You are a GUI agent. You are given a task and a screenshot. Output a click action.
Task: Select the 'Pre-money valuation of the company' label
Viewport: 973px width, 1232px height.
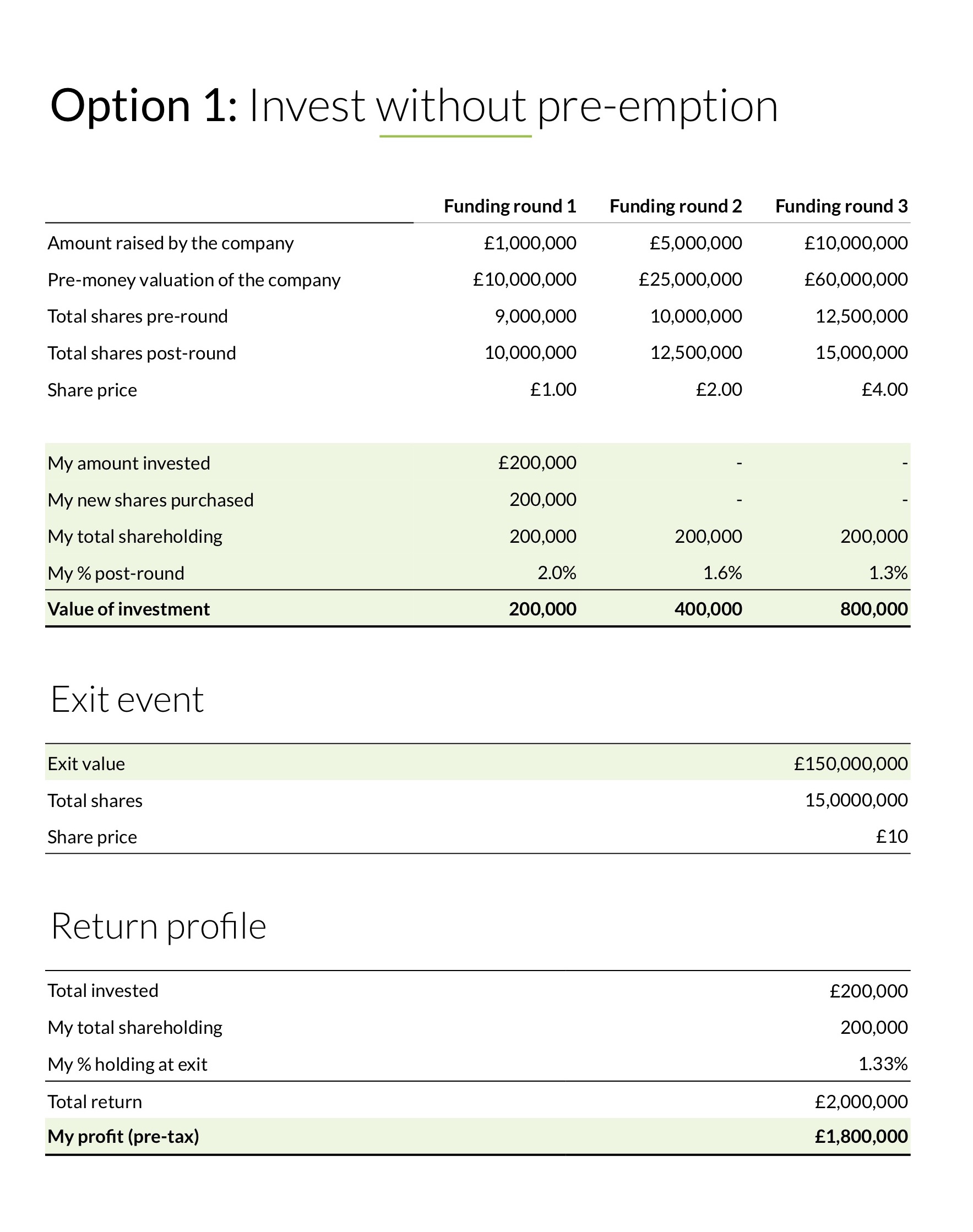194,280
